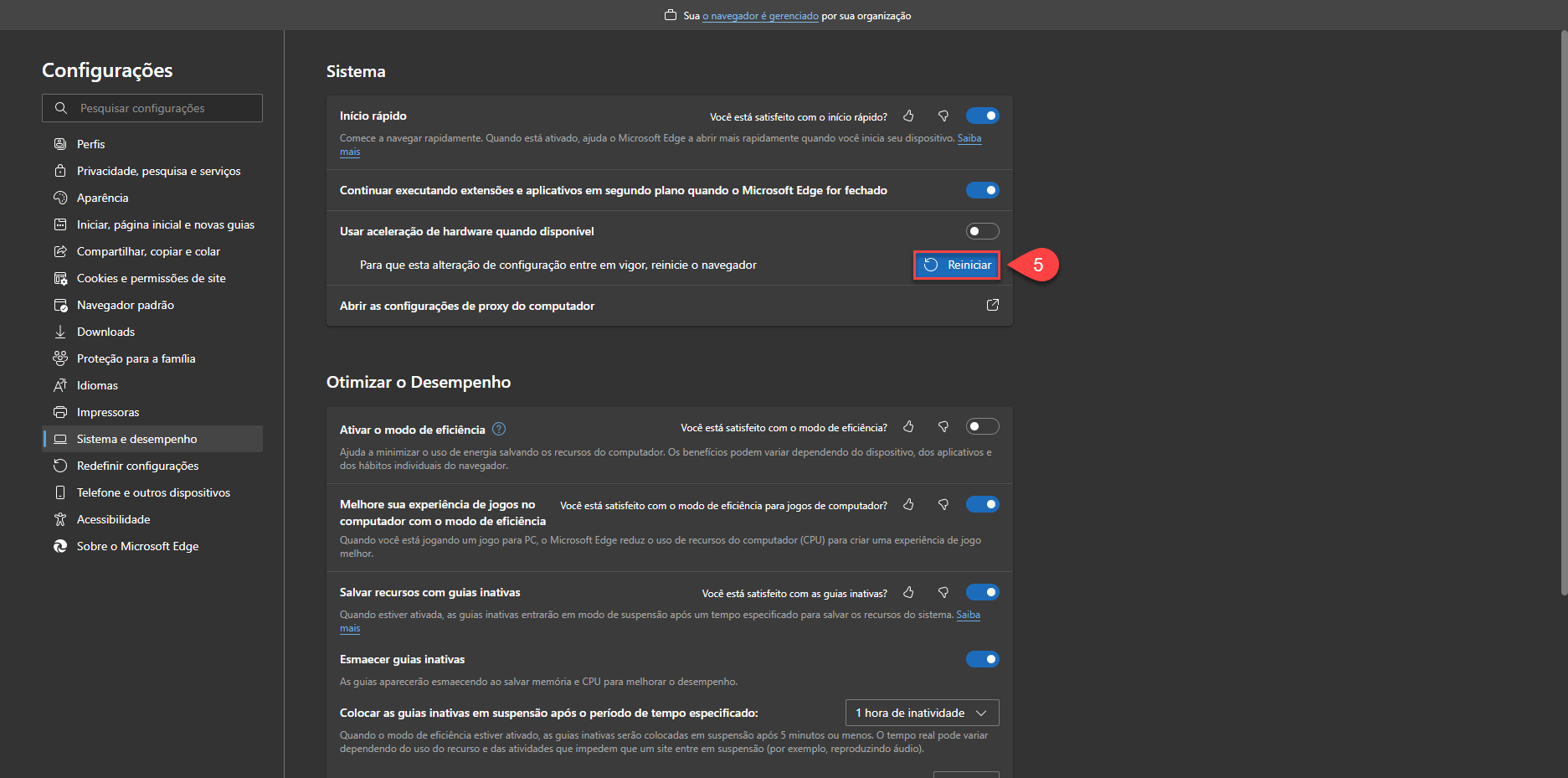Click the efficiency mode help question icon
The image size is (1568, 778).
(499, 430)
